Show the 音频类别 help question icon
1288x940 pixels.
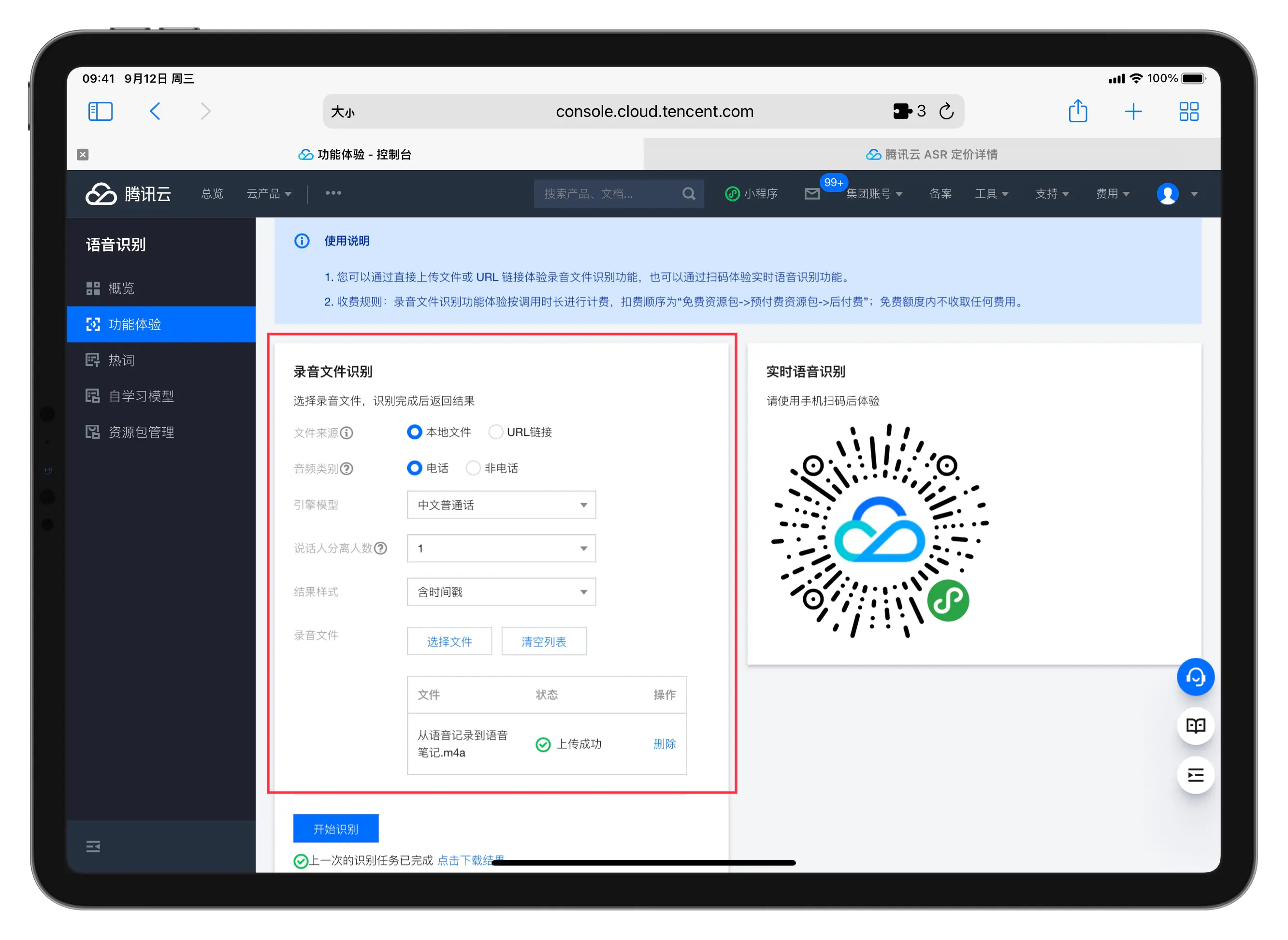347,469
